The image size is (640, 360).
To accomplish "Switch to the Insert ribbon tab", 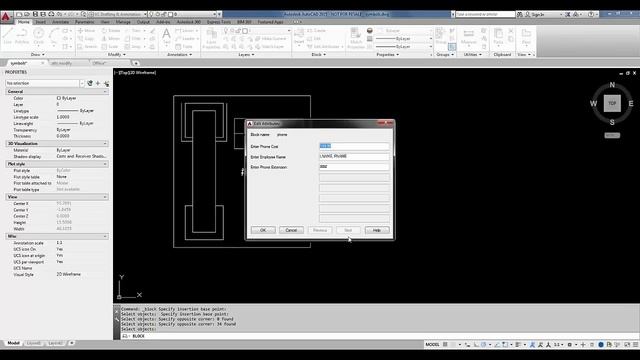I will [x=40, y=22].
